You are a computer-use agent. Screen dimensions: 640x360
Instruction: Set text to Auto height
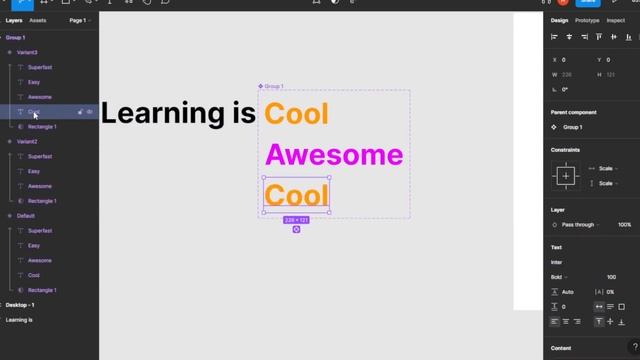pos(610,307)
